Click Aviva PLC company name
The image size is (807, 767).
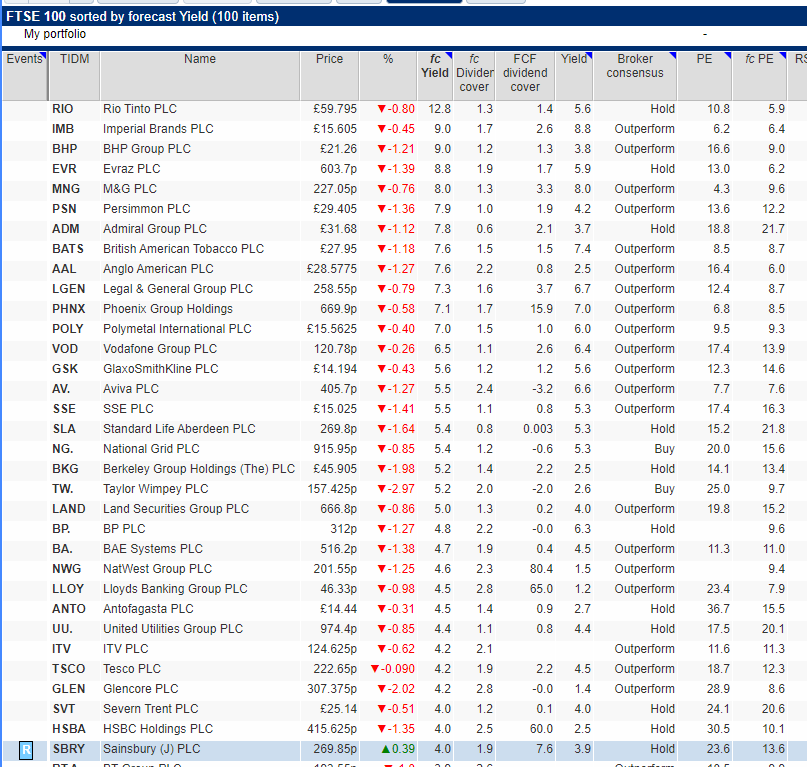tap(131, 389)
